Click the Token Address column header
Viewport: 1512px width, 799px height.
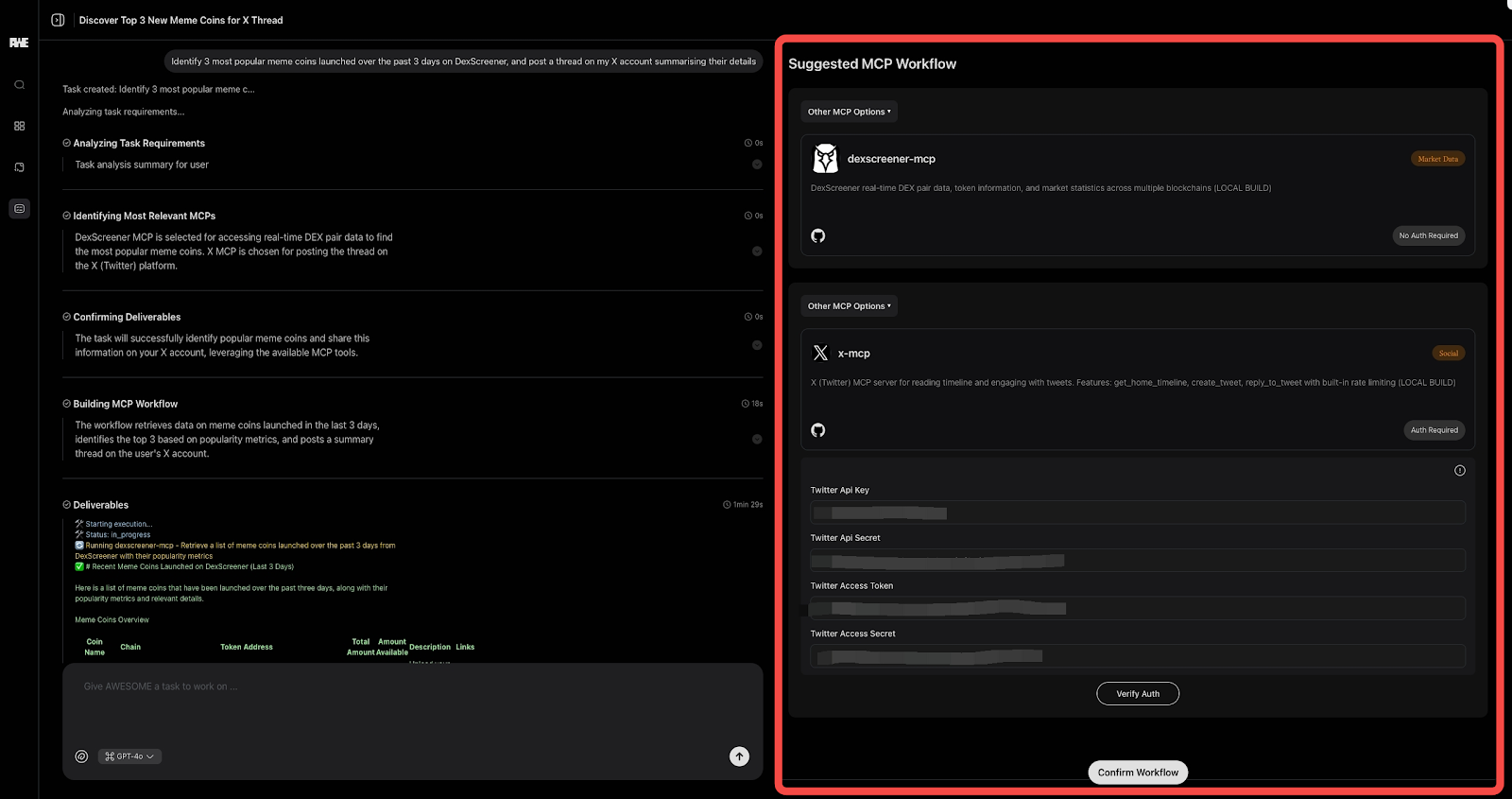247,648
